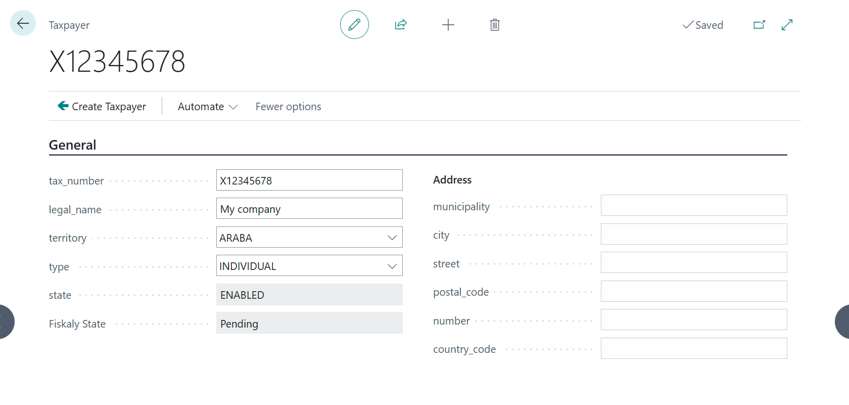Image resolution: width=849 pixels, height=405 pixels.
Task: Click the country_code input field
Action: point(693,349)
